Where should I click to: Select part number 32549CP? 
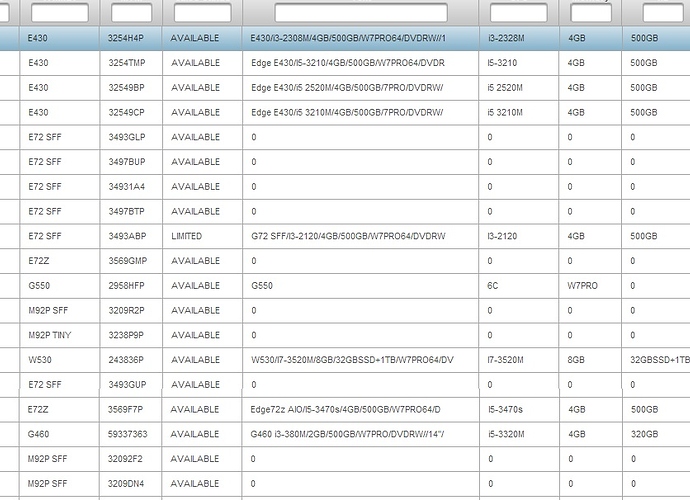[126, 112]
